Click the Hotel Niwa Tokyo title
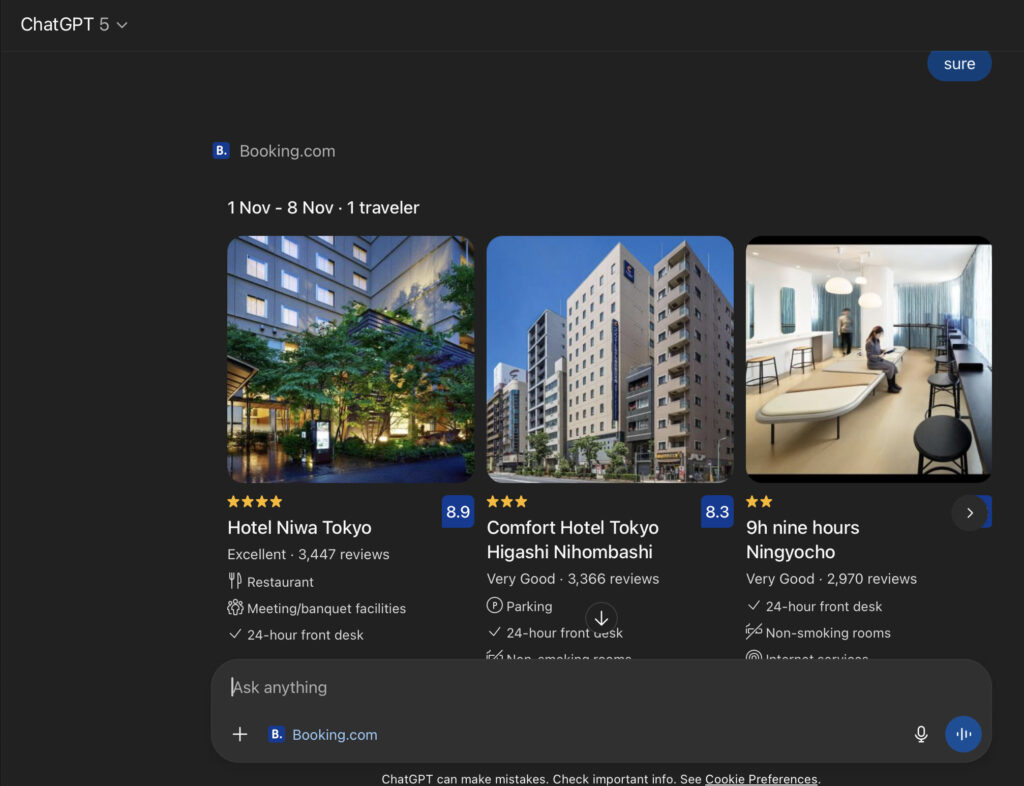1024x786 pixels. [299, 528]
